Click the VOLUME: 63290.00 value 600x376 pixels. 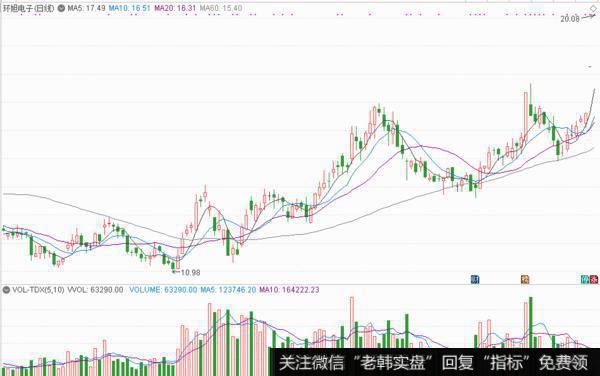(x=163, y=290)
